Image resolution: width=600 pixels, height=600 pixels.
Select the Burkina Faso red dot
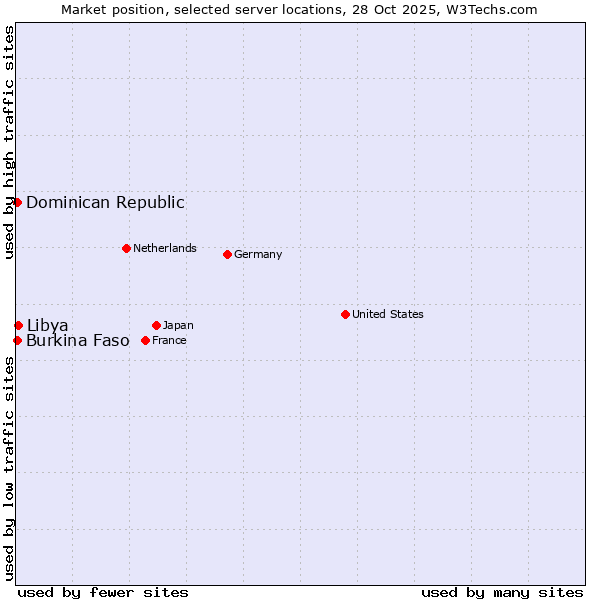click(x=17, y=340)
